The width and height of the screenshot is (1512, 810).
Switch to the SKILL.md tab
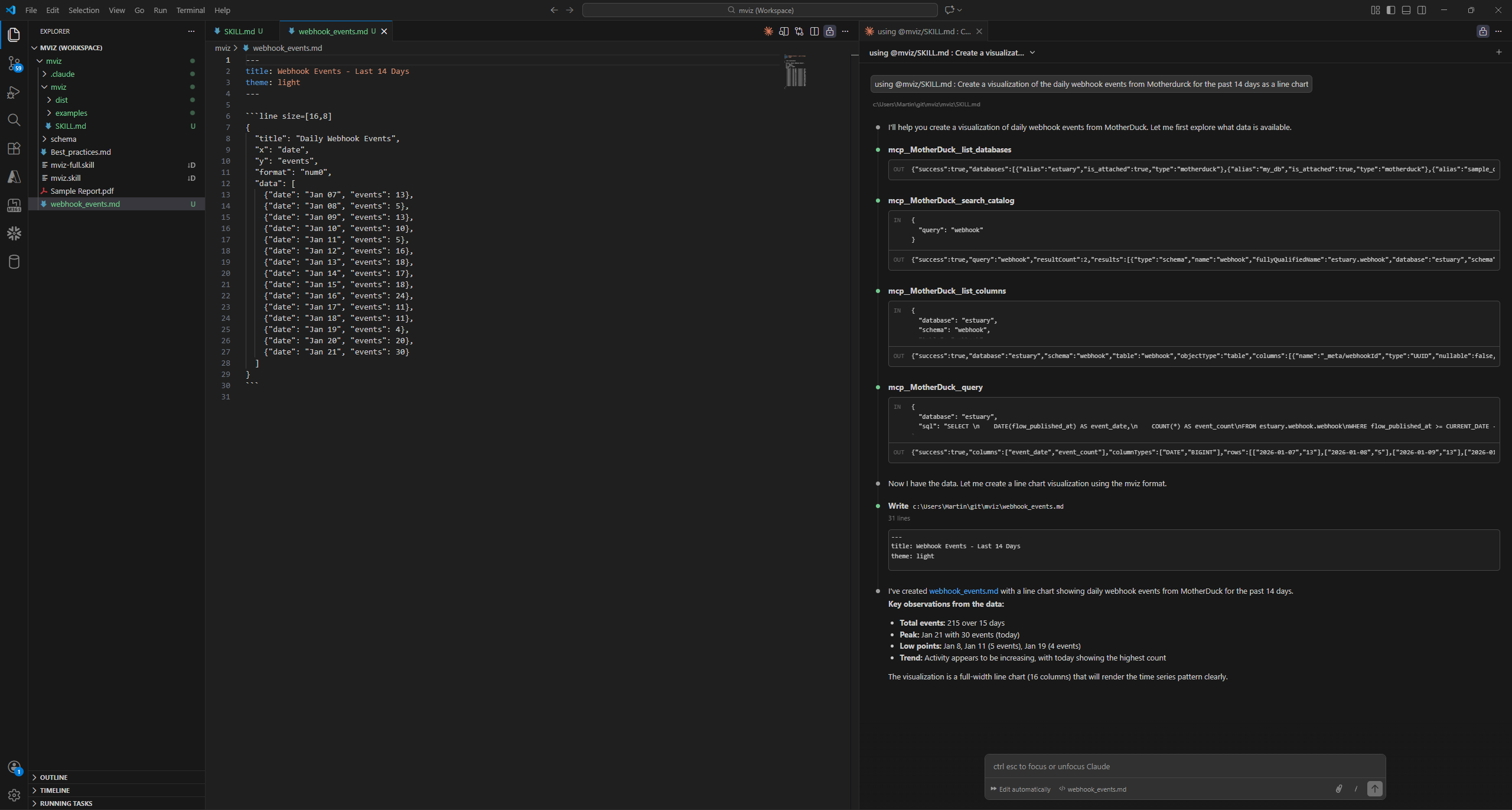coord(239,31)
